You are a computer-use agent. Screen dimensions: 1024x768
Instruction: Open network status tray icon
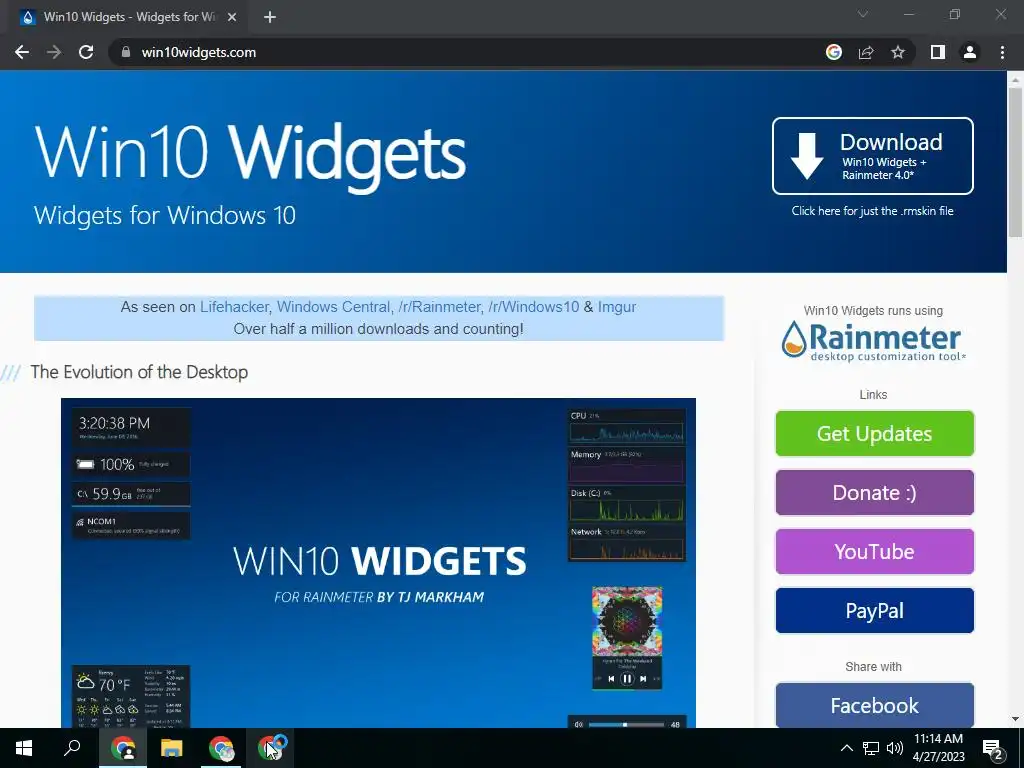point(871,748)
